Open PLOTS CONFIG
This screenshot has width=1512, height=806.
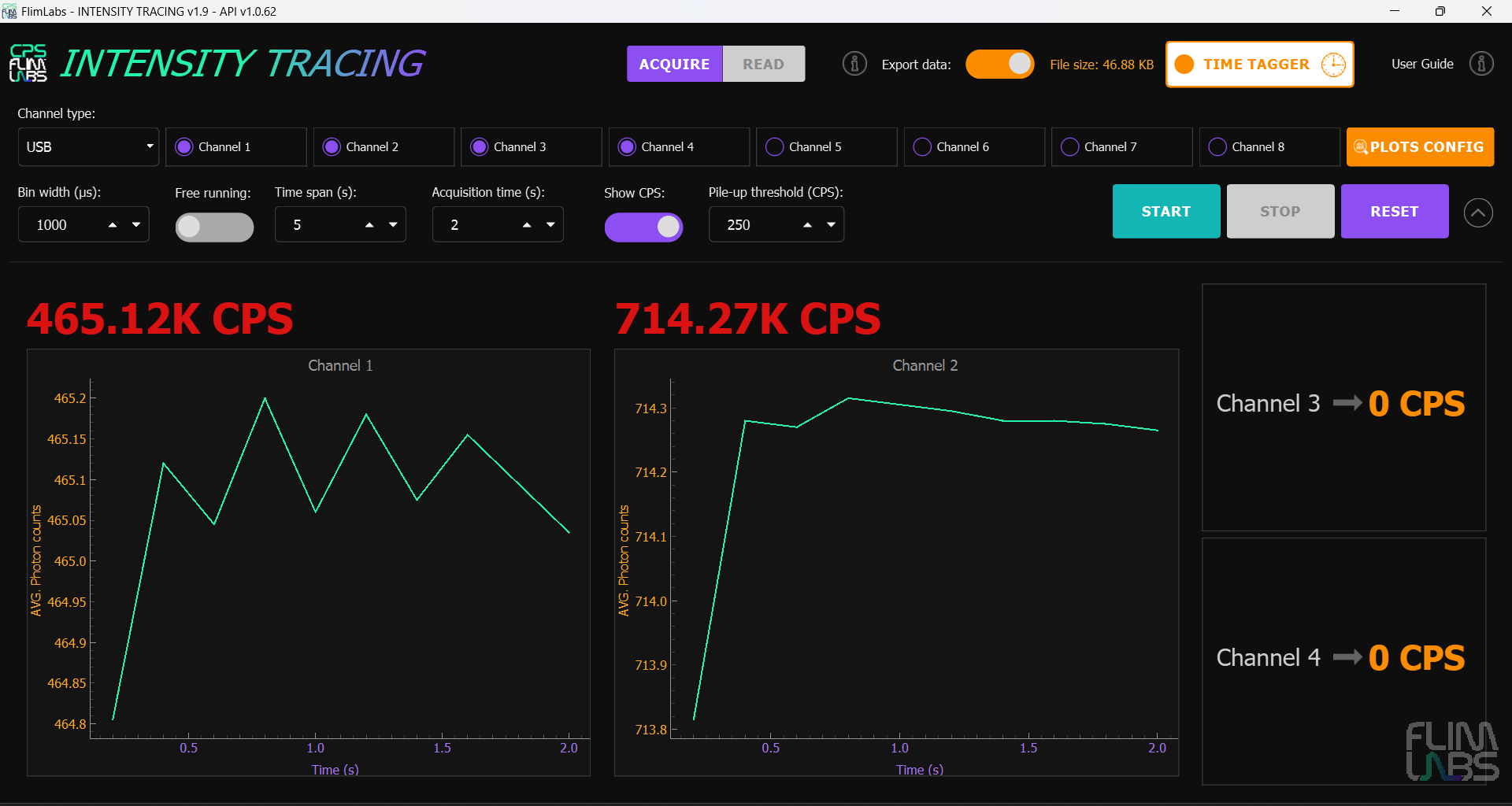click(x=1420, y=147)
